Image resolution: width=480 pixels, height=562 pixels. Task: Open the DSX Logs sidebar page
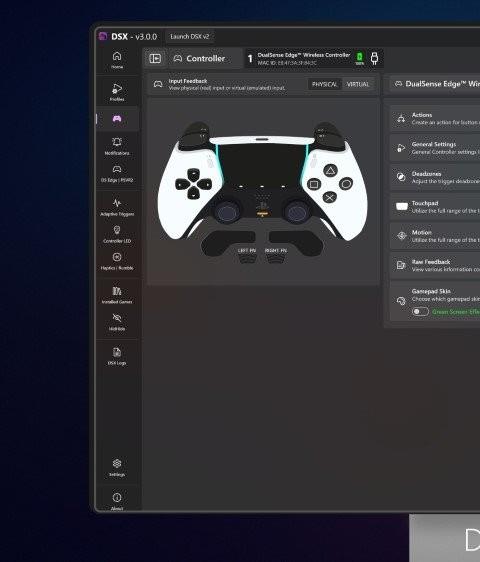(x=117, y=356)
